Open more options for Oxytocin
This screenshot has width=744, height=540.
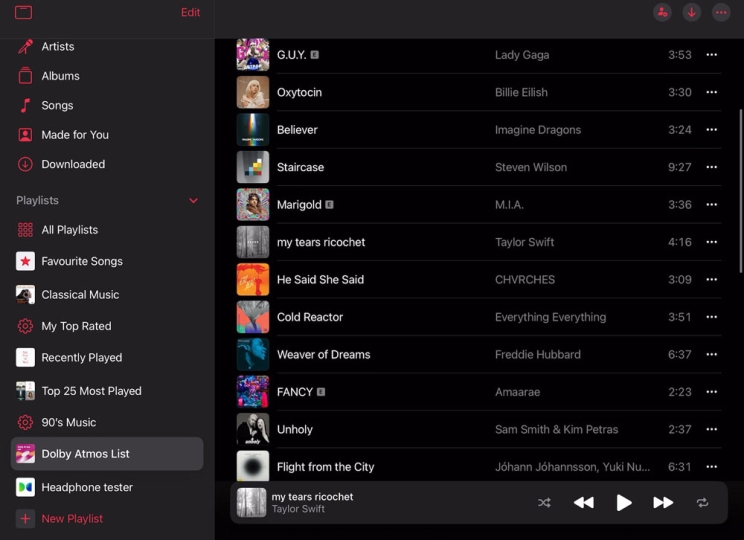[x=711, y=92]
